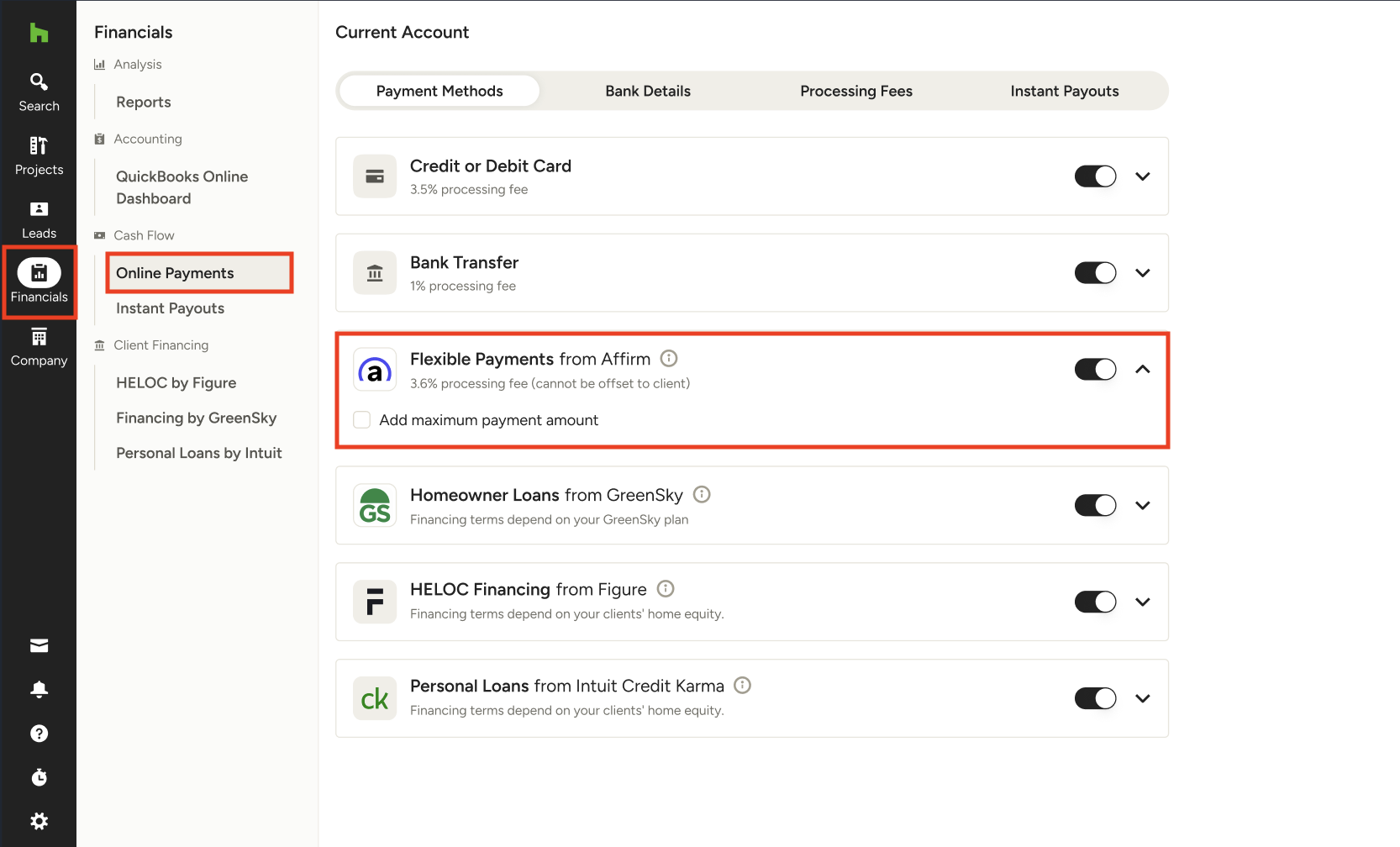Disable the Credit or Debit Card toggle
Screen dimensions: 1400x847
click(1095, 176)
